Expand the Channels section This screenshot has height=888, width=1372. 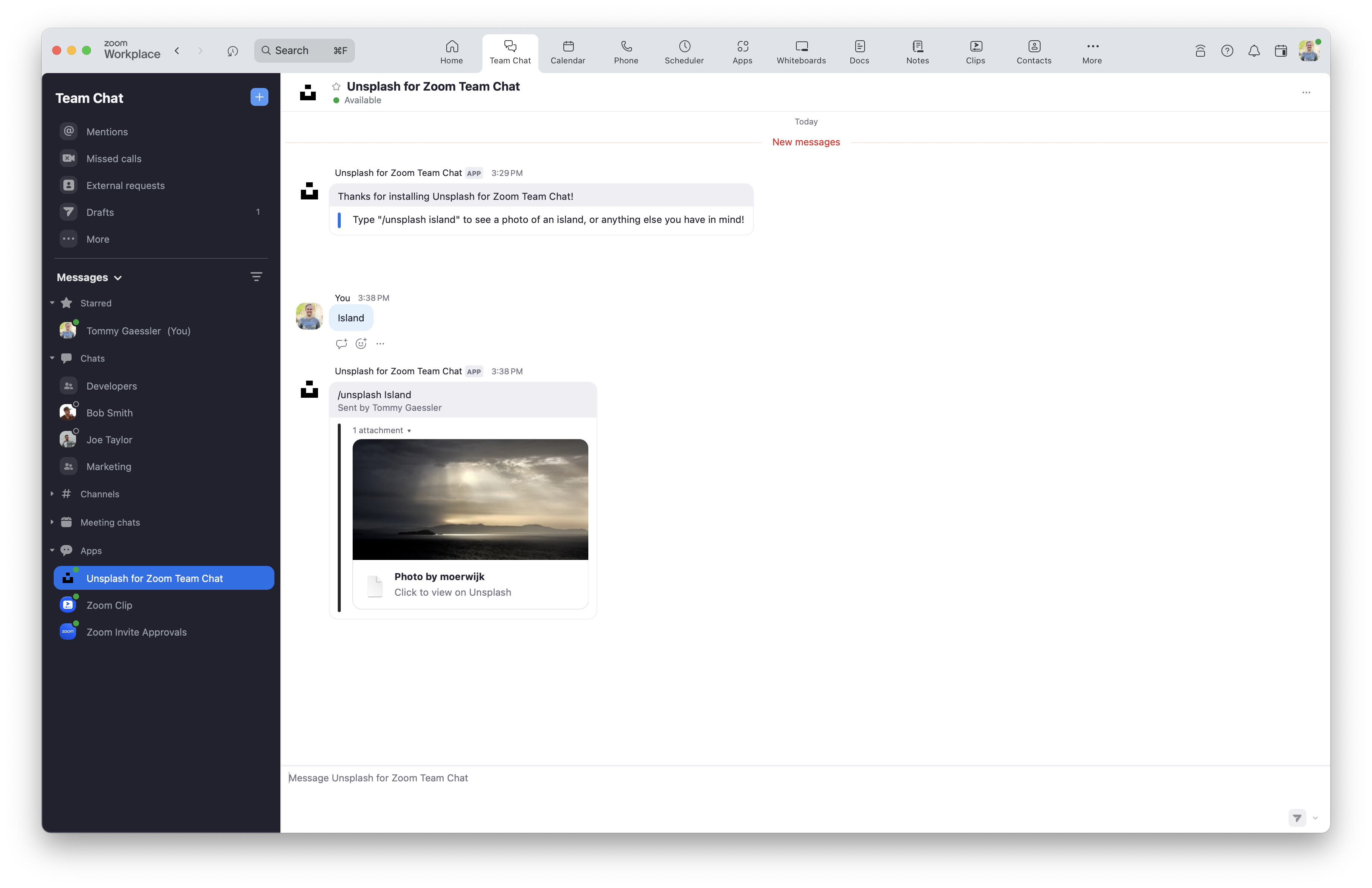coord(52,494)
